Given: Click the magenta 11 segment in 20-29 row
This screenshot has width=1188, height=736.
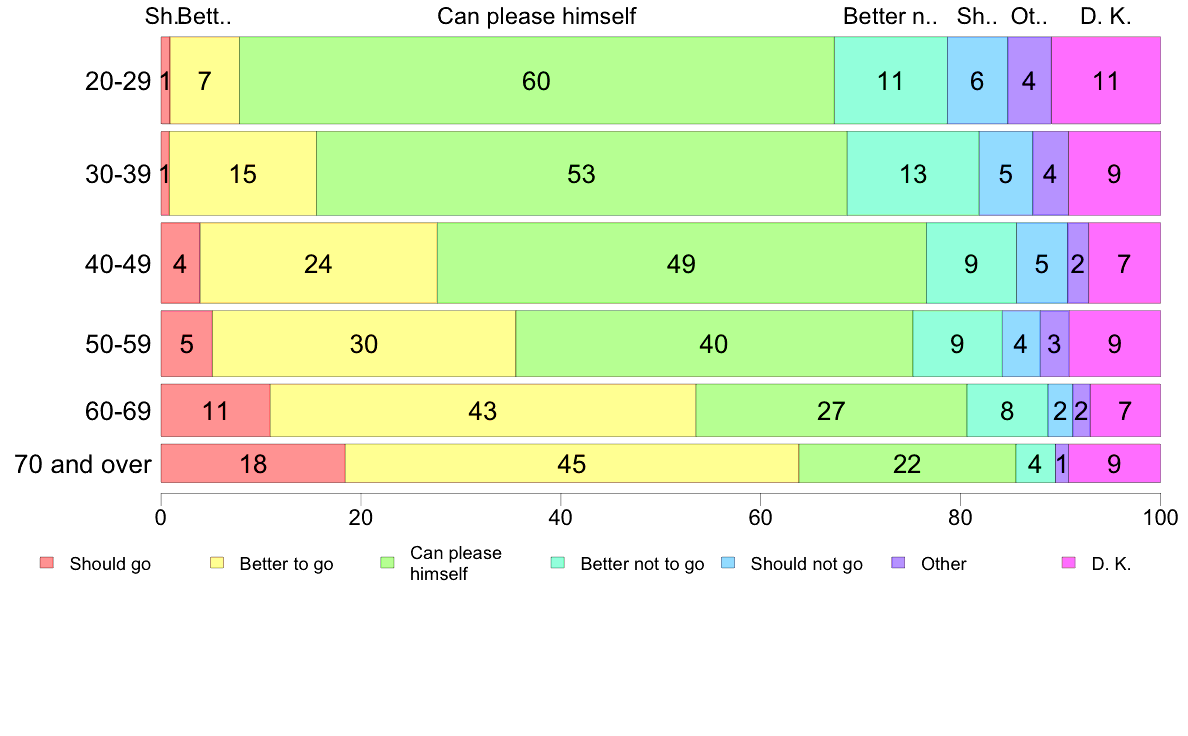Looking at the screenshot, I should pos(1105,80).
